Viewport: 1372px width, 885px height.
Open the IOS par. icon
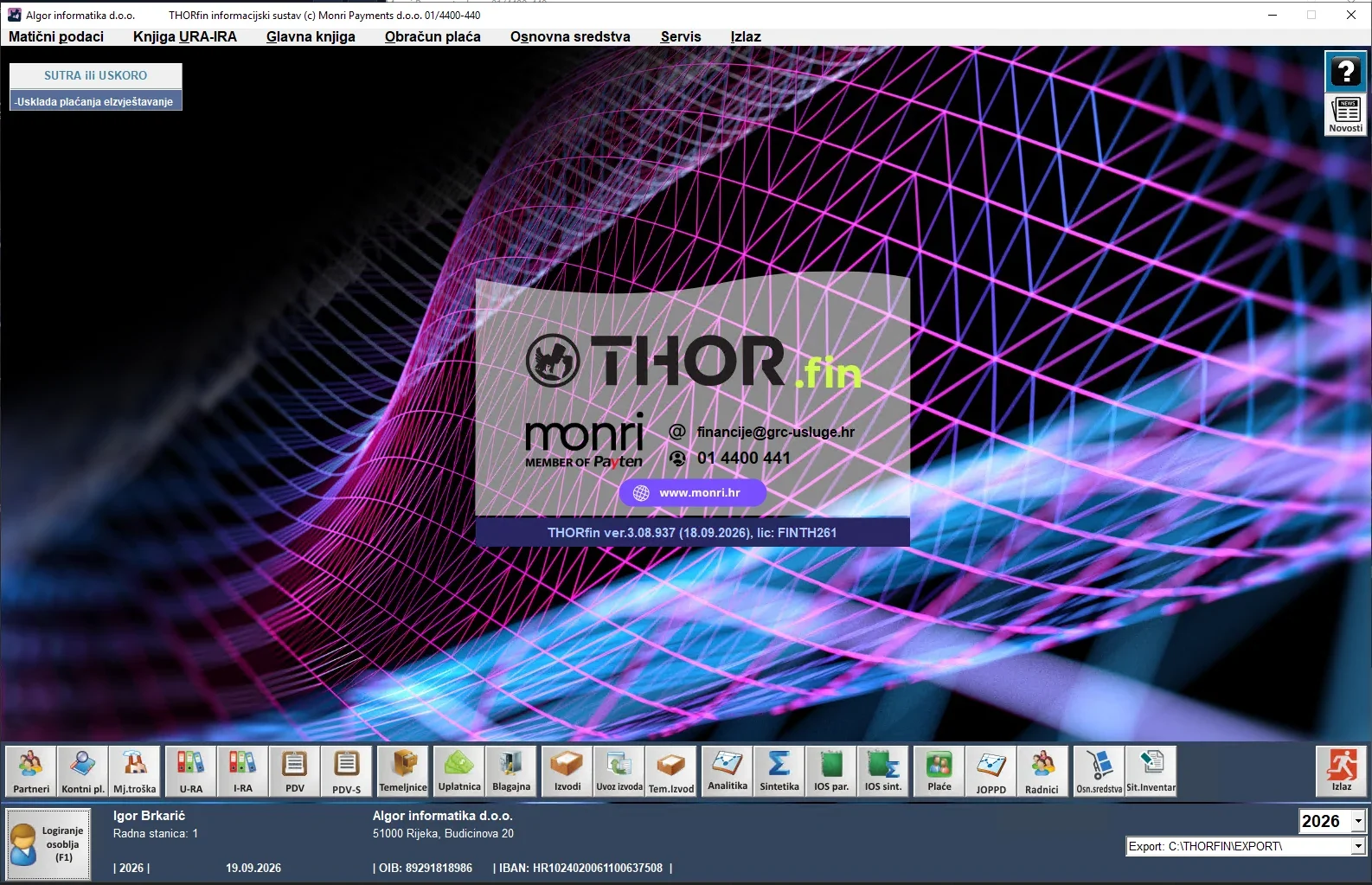pos(831,771)
